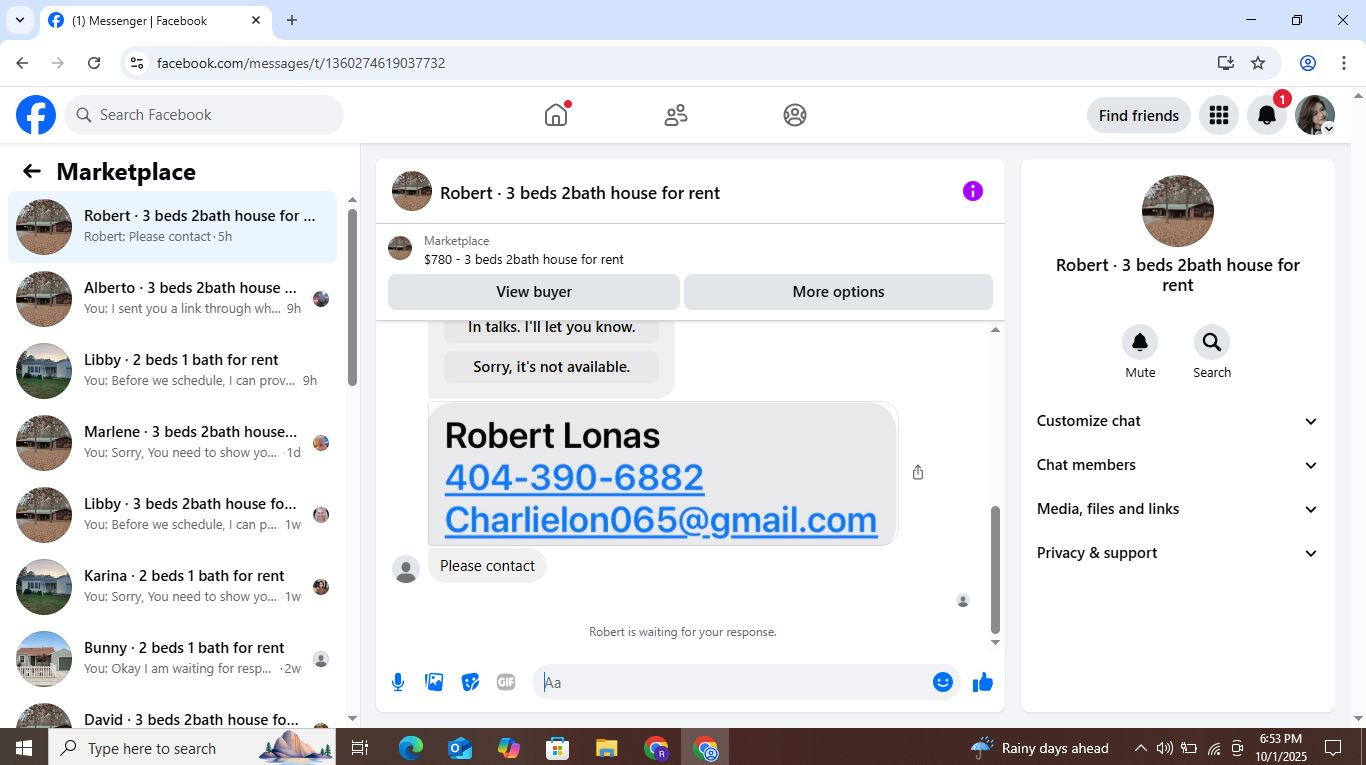The height and width of the screenshot is (765, 1366).
Task: Open the emoji picker
Action: pos(942,682)
